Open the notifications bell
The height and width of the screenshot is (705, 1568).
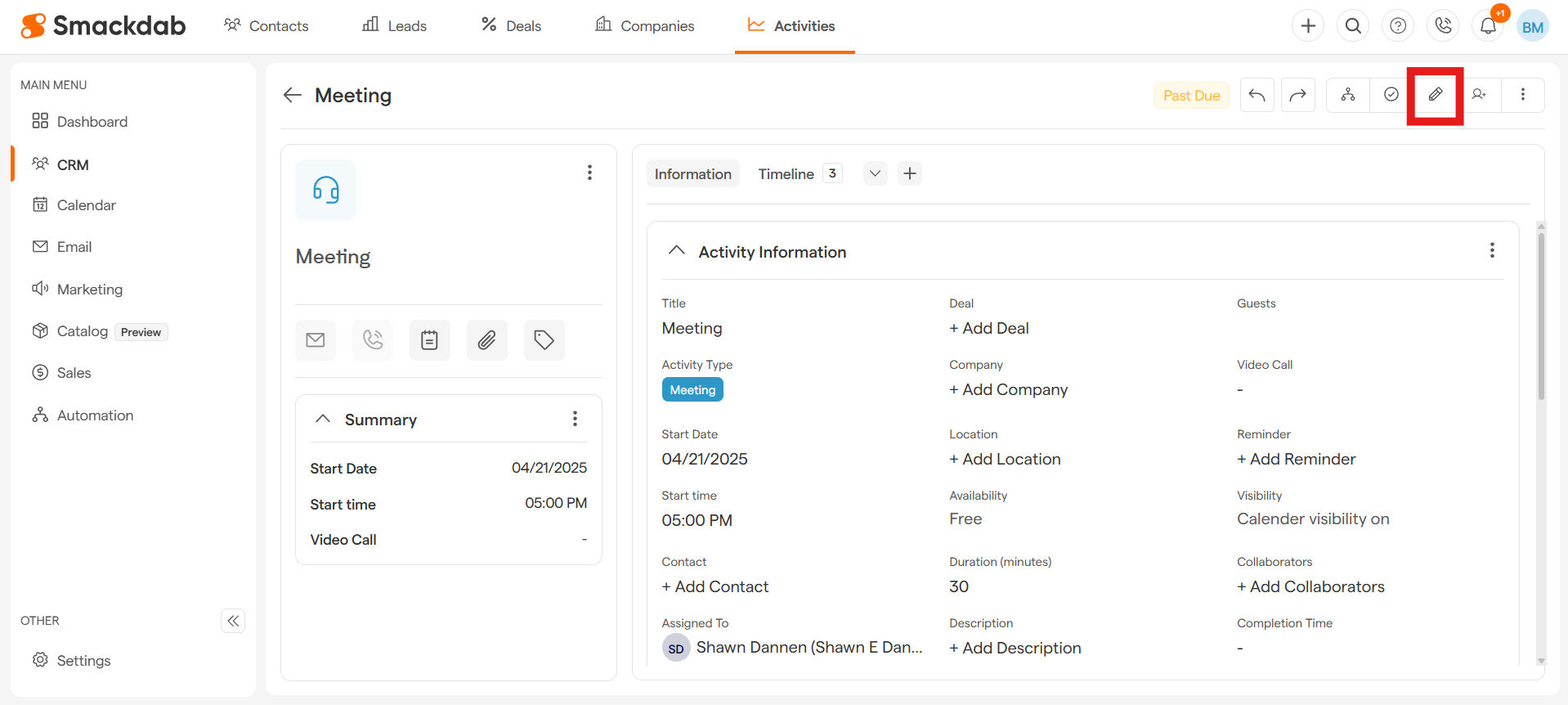coord(1488,26)
